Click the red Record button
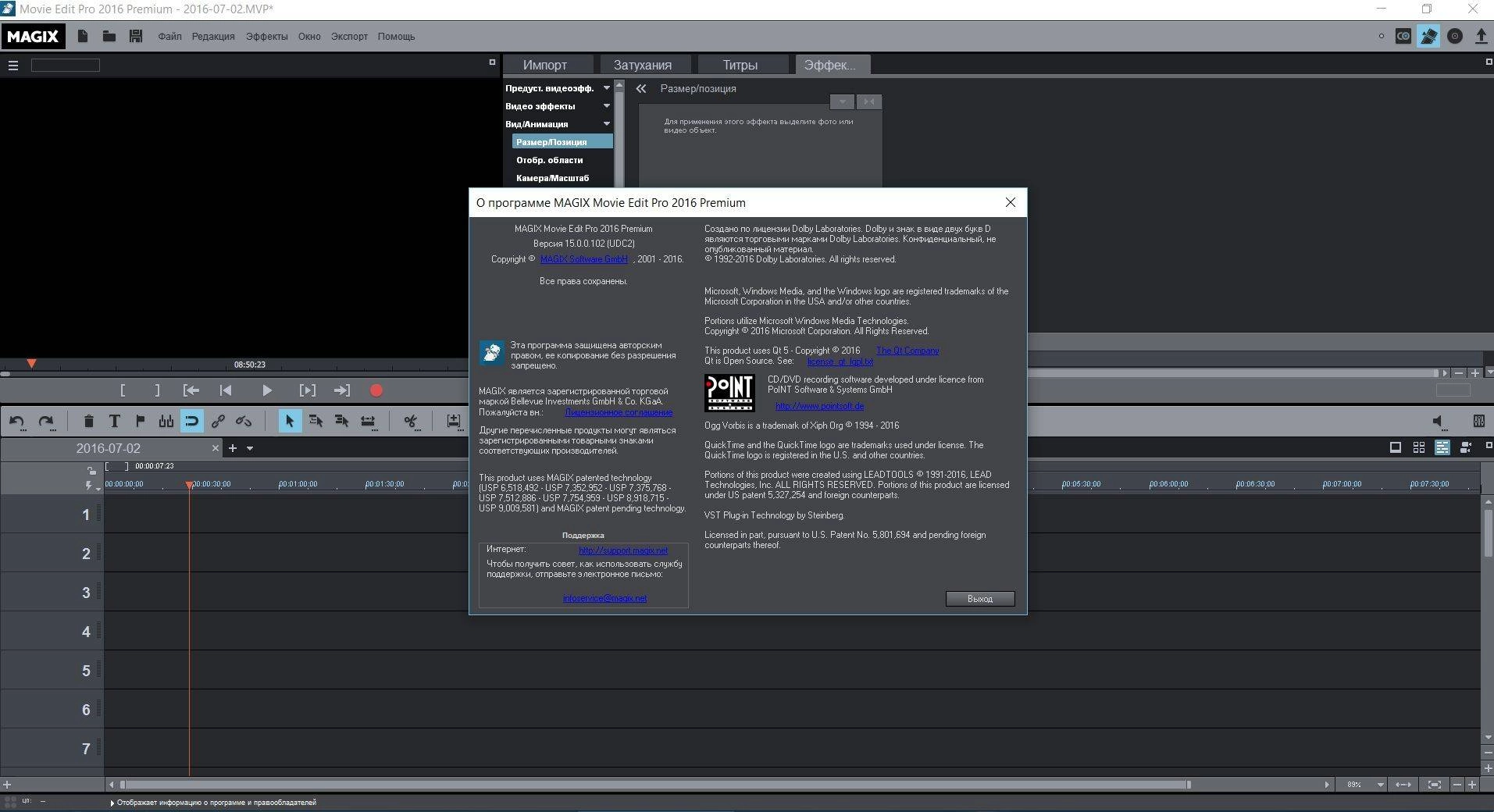Viewport: 1494px width, 812px height. coord(376,390)
